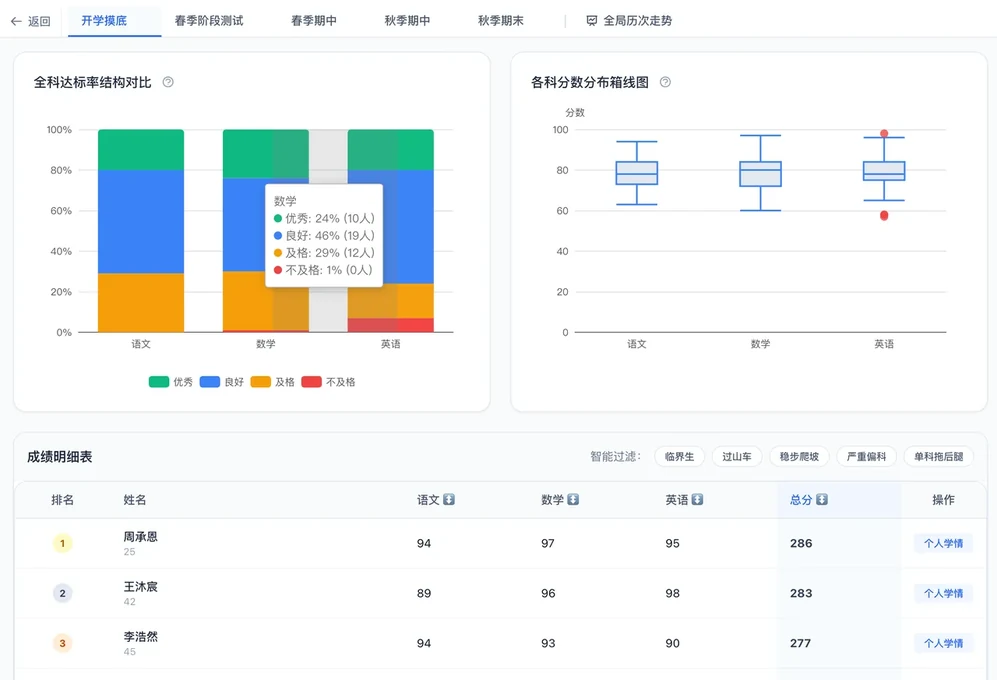Click the 数学 box plot box
The width and height of the screenshot is (997, 680).
[760, 174]
